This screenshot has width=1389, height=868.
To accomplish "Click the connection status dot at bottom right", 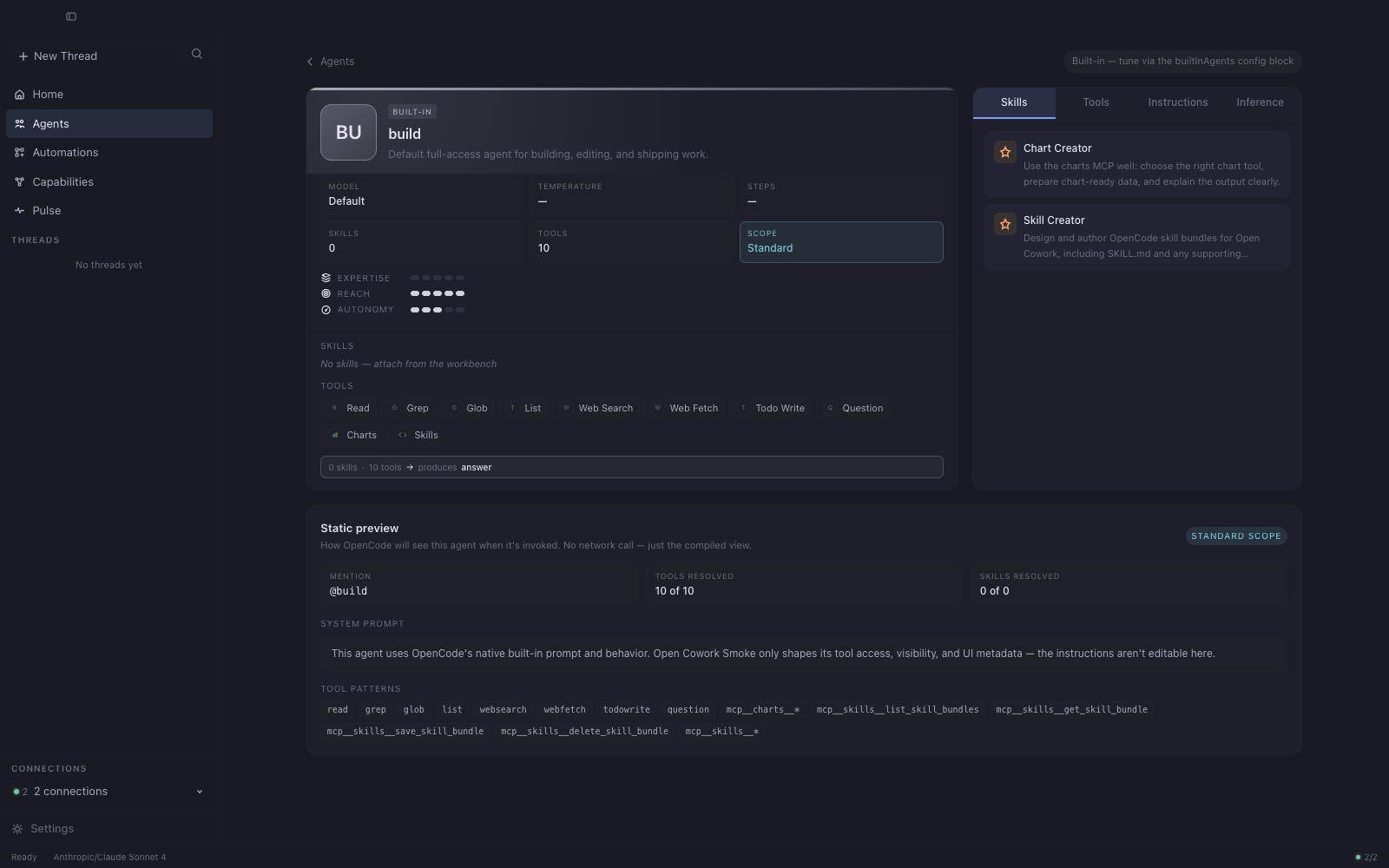I will tap(1358, 858).
